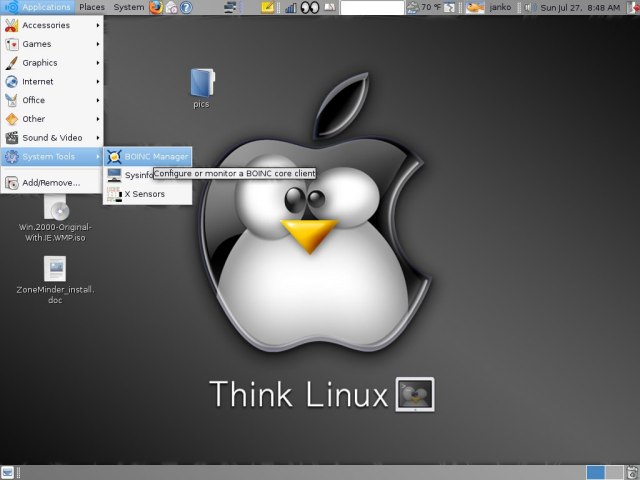Switch to the second gray workspace

coord(614,473)
